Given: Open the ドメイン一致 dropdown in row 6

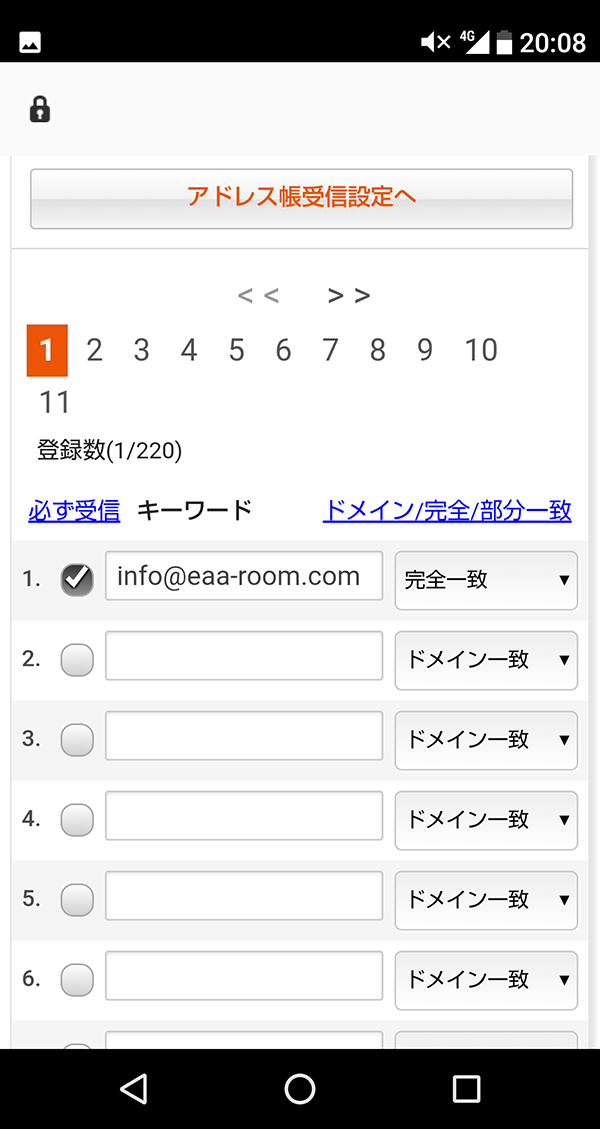Looking at the screenshot, I should (x=486, y=980).
